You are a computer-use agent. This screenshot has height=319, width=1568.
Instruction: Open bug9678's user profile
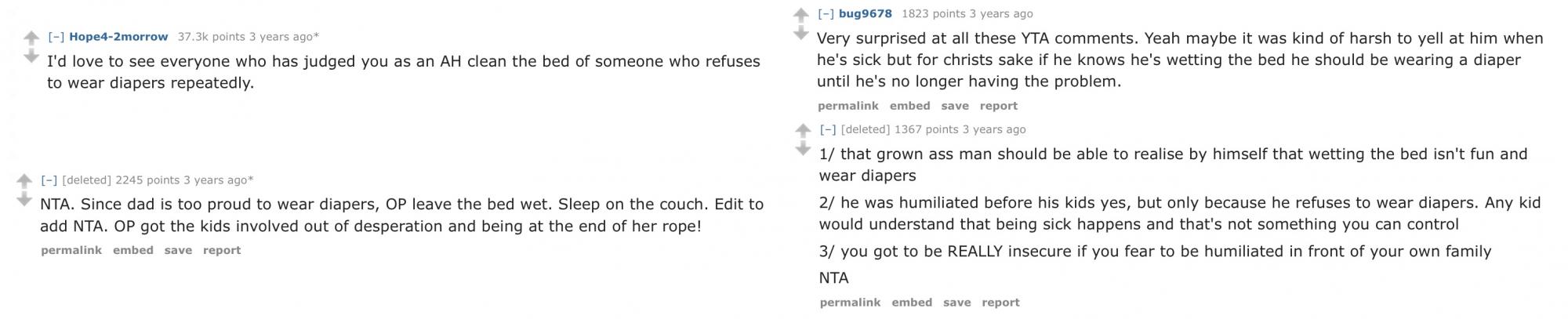tap(865, 14)
